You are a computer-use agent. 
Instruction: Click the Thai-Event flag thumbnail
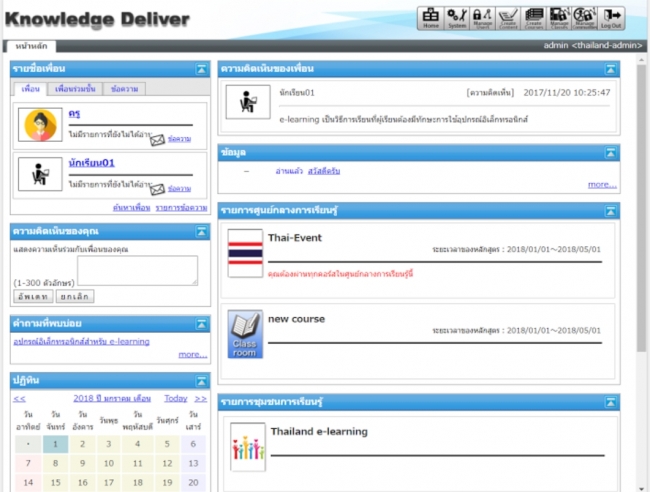pyautogui.click(x=245, y=253)
